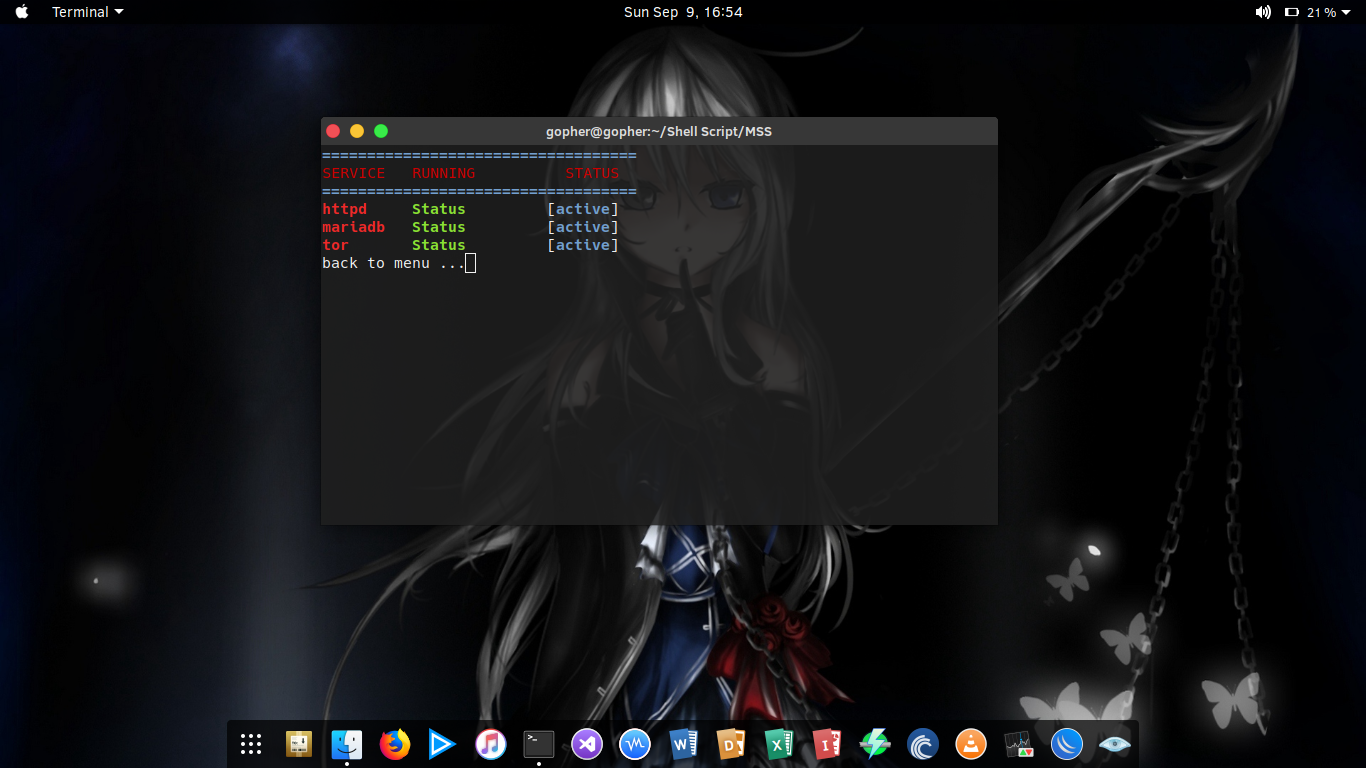
Task: Click the SERVICE column header text
Action: pos(354,173)
